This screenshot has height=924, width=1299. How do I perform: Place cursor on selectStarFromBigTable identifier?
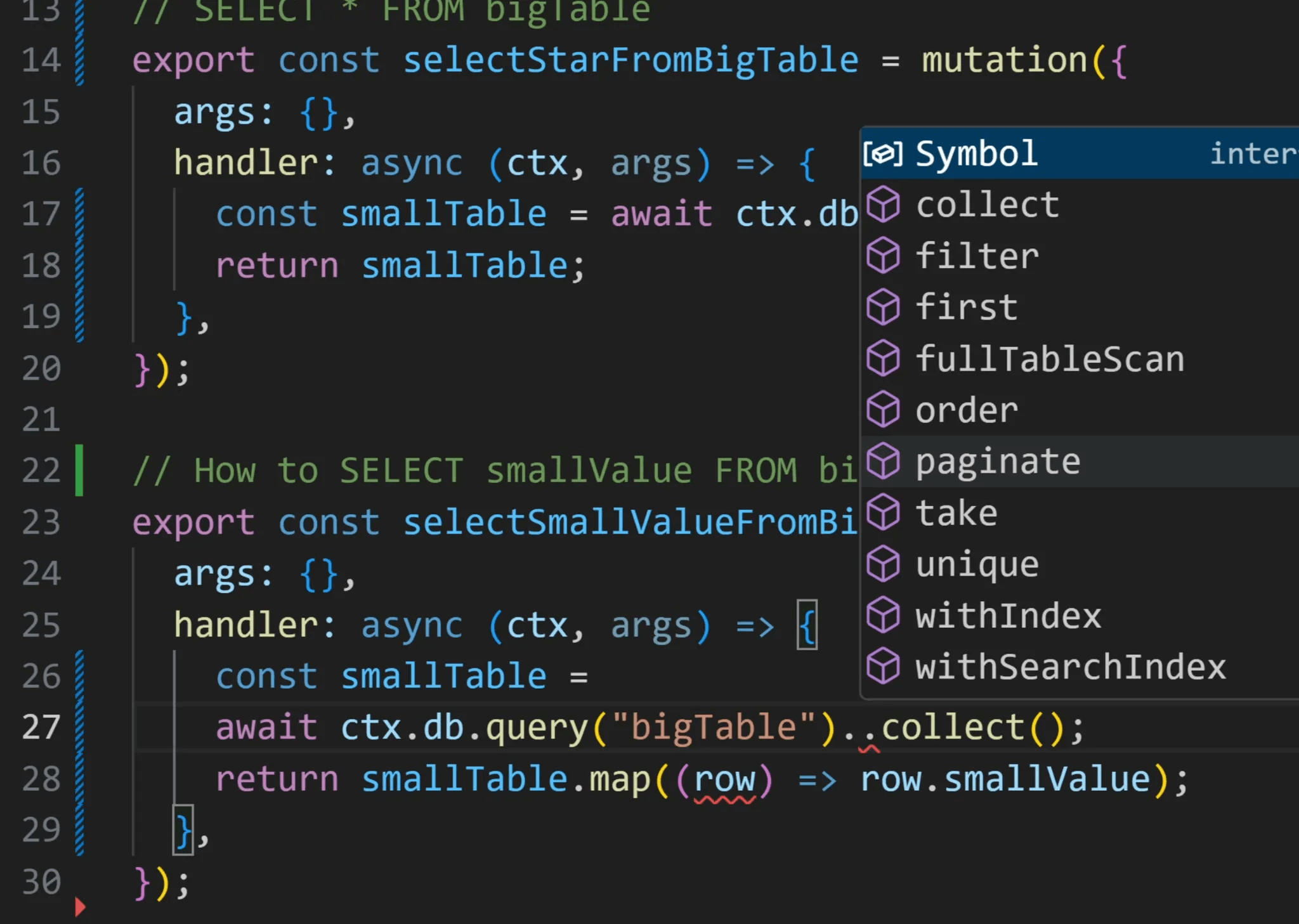tap(630, 60)
